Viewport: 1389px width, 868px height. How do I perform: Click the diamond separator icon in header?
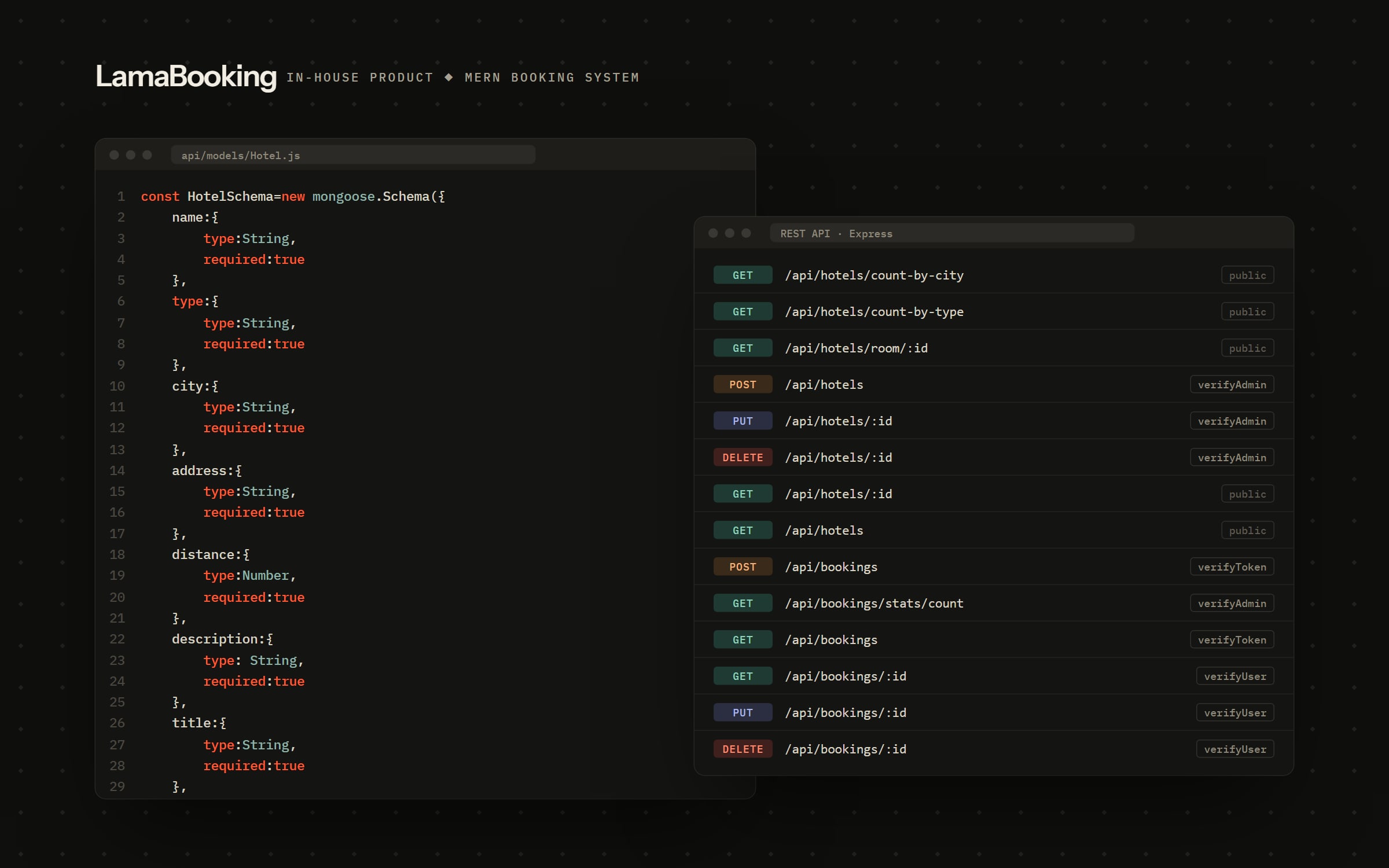click(449, 77)
